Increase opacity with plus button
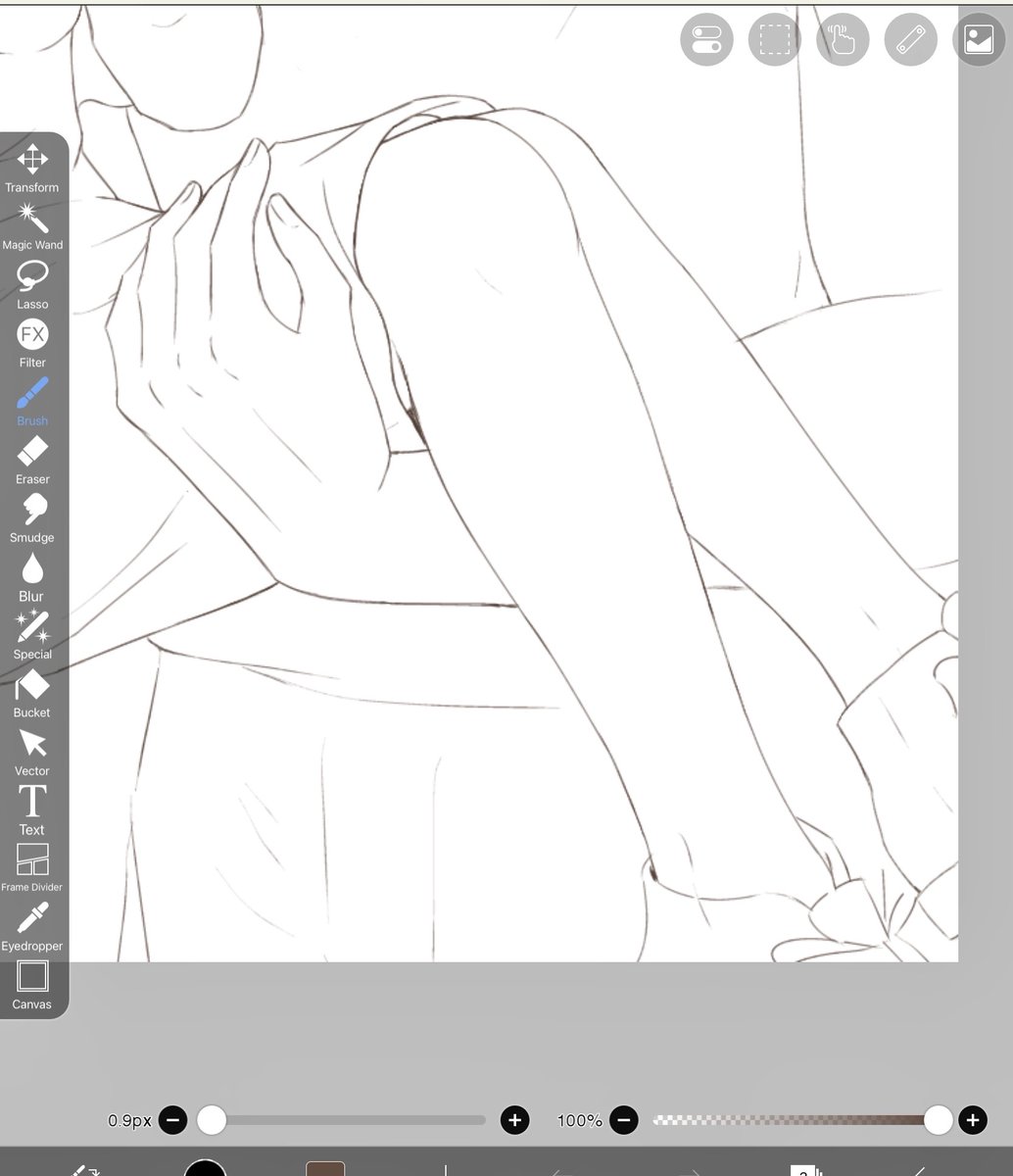 [972, 1119]
